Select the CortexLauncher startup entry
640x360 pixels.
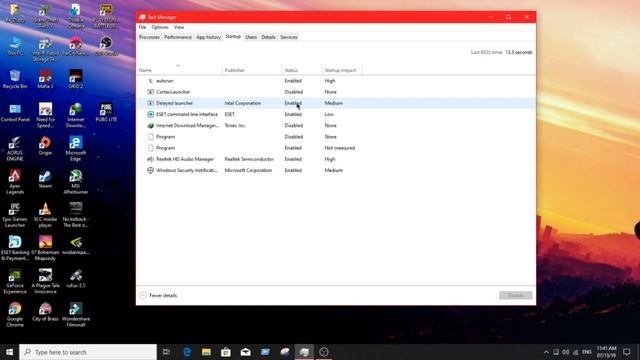click(336, 92)
